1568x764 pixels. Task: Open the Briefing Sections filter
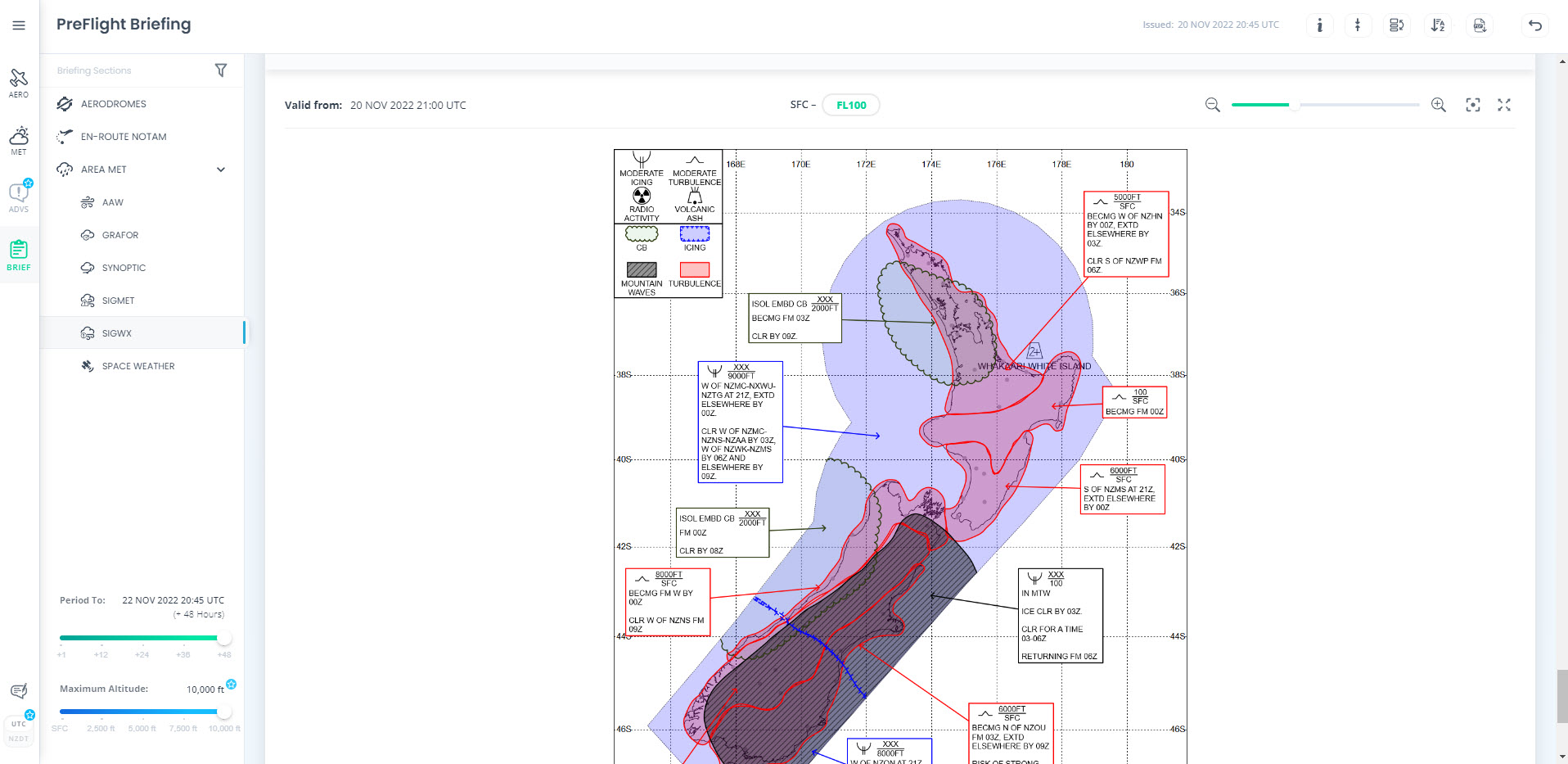pyautogui.click(x=220, y=70)
